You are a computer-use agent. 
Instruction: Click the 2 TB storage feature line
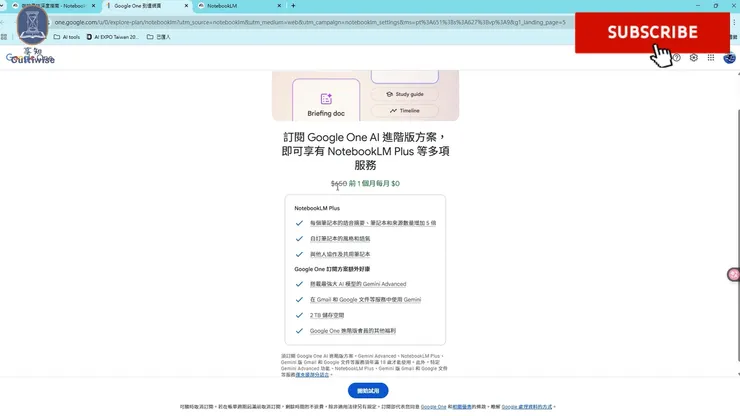(327, 315)
